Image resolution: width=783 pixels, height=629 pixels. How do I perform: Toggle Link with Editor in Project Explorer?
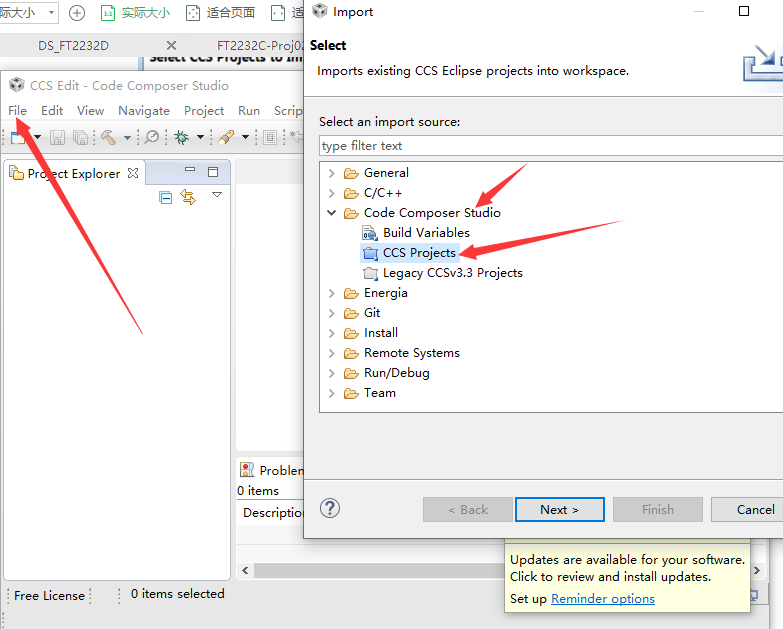click(x=188, y=197)
